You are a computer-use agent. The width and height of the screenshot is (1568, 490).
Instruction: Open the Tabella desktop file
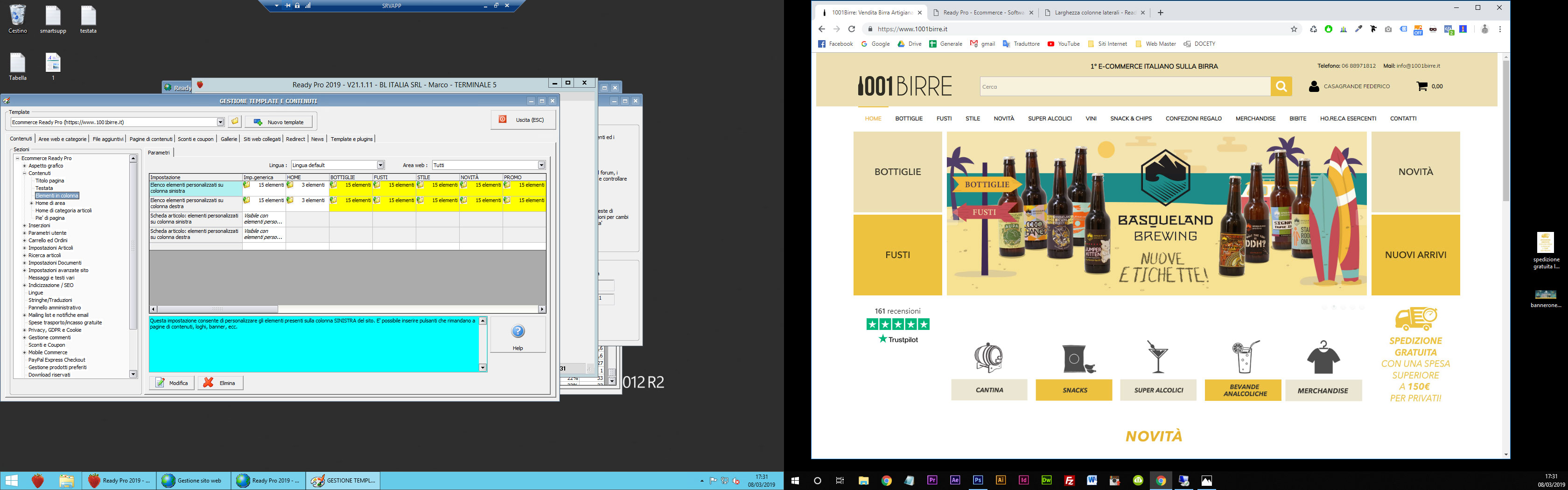(18, 66)
